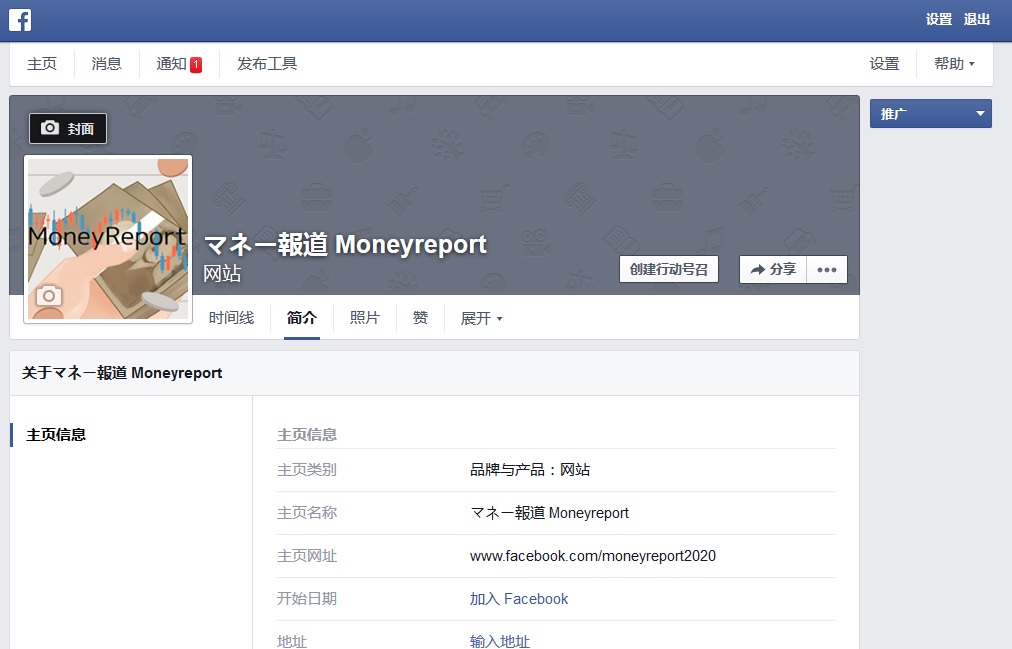This screenshot has height=649, width=1012.
Task: Expand the 展开 more dropdown
Action: tap(481, 318)
